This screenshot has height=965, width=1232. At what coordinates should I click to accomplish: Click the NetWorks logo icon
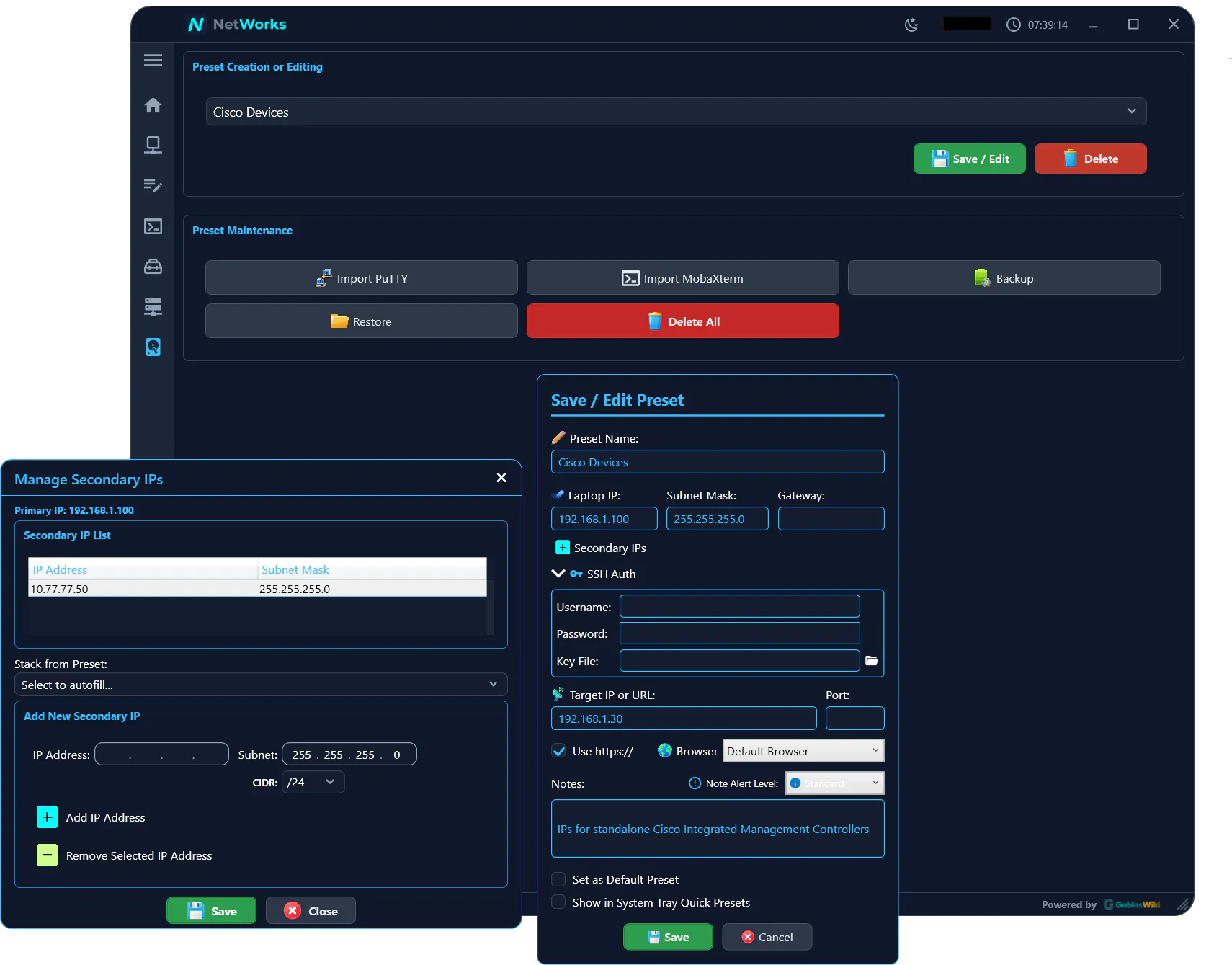click(196, 25)
